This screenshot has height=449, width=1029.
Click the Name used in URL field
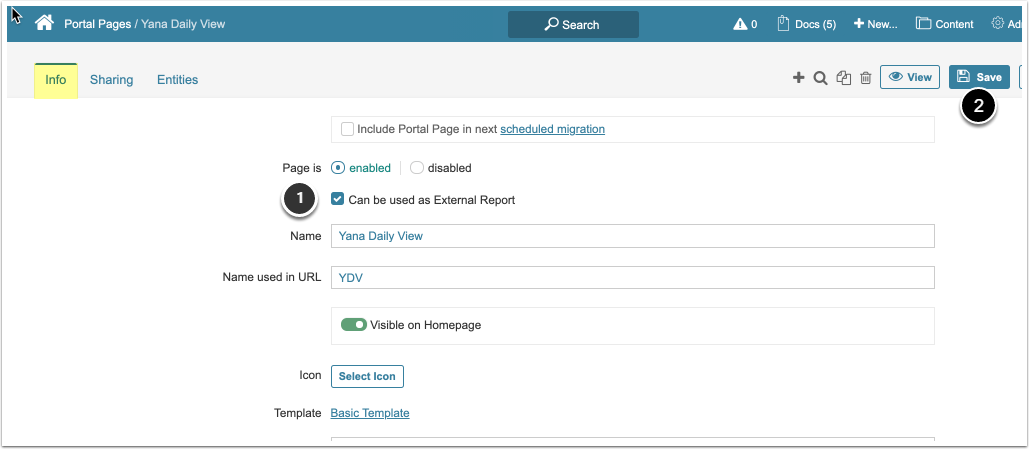coord(632,277)
